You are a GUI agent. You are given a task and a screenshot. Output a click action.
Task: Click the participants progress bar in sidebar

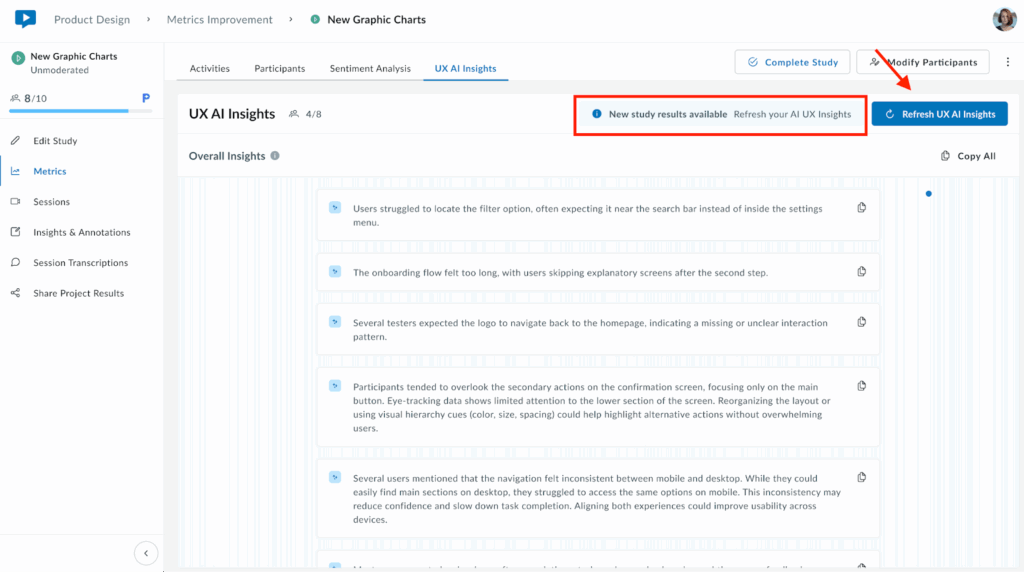80,111
